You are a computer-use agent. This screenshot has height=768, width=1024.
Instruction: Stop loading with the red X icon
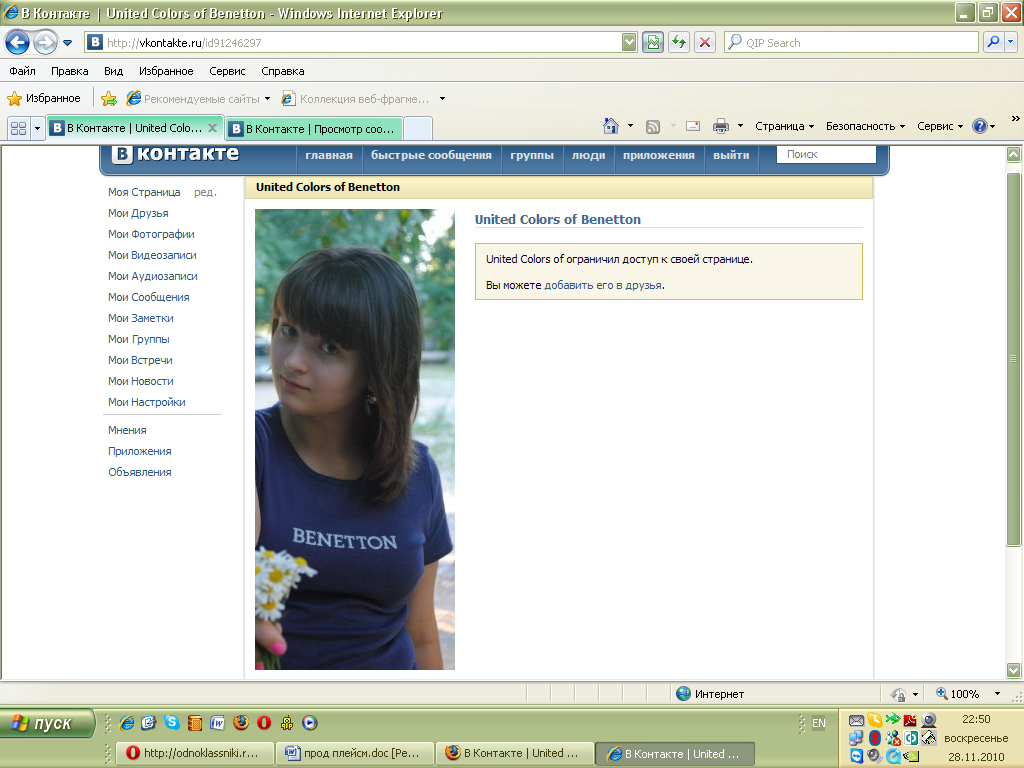point(705,42)
